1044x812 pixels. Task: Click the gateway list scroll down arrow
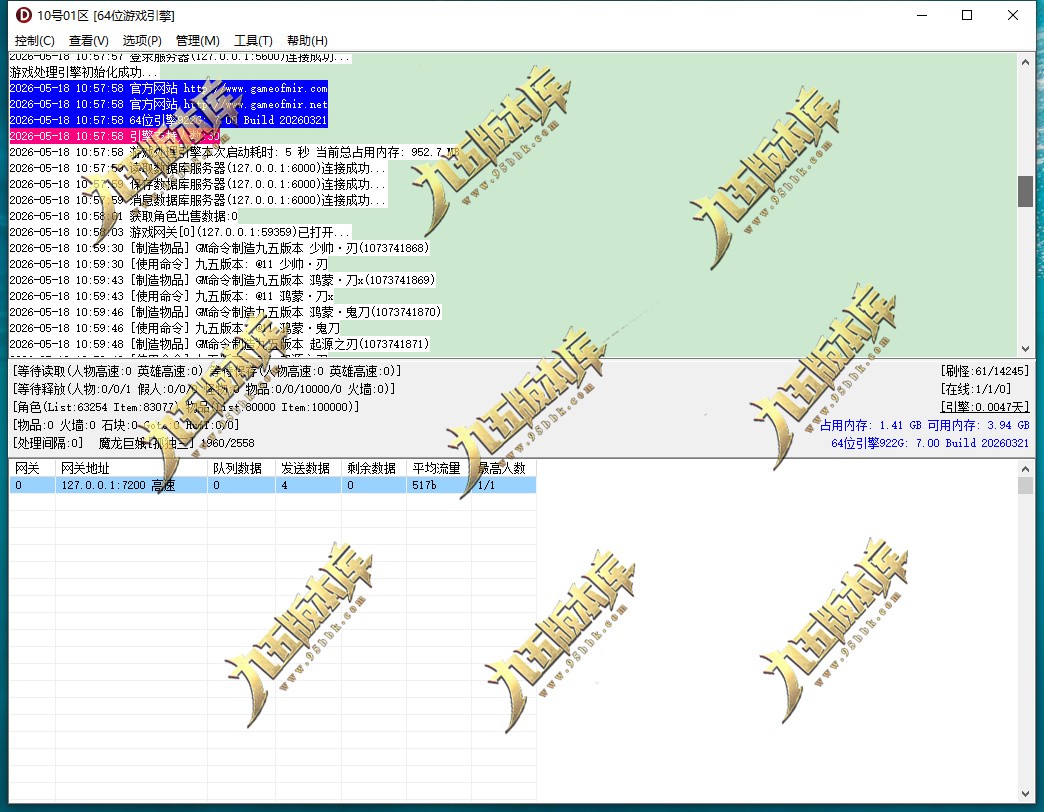tap(1025, 794)
